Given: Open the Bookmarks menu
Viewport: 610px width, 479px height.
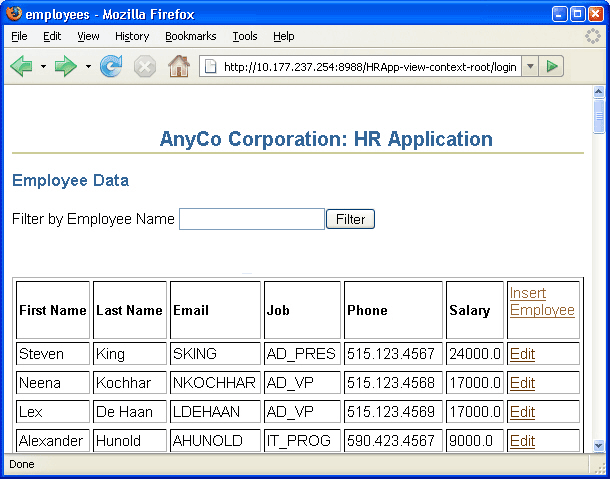Looking at the screenshot, I should click(x=190, y=36).
